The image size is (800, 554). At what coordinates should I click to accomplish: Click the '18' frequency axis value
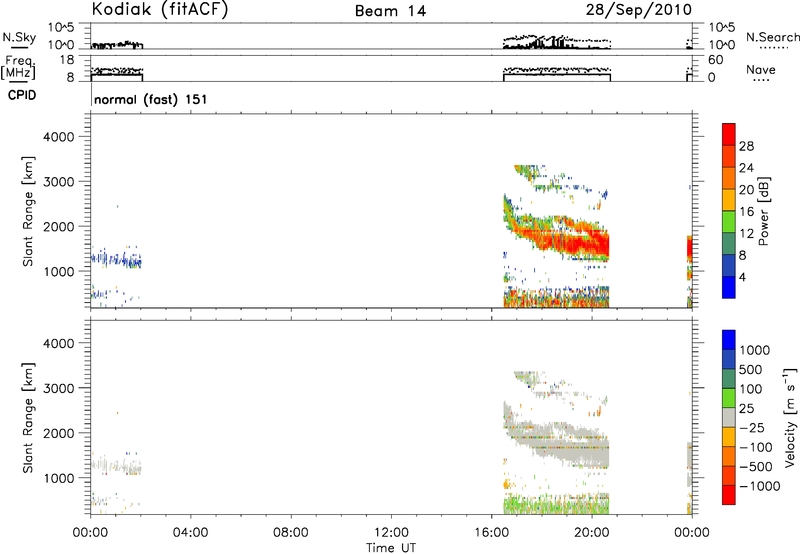tap(67, 60)
